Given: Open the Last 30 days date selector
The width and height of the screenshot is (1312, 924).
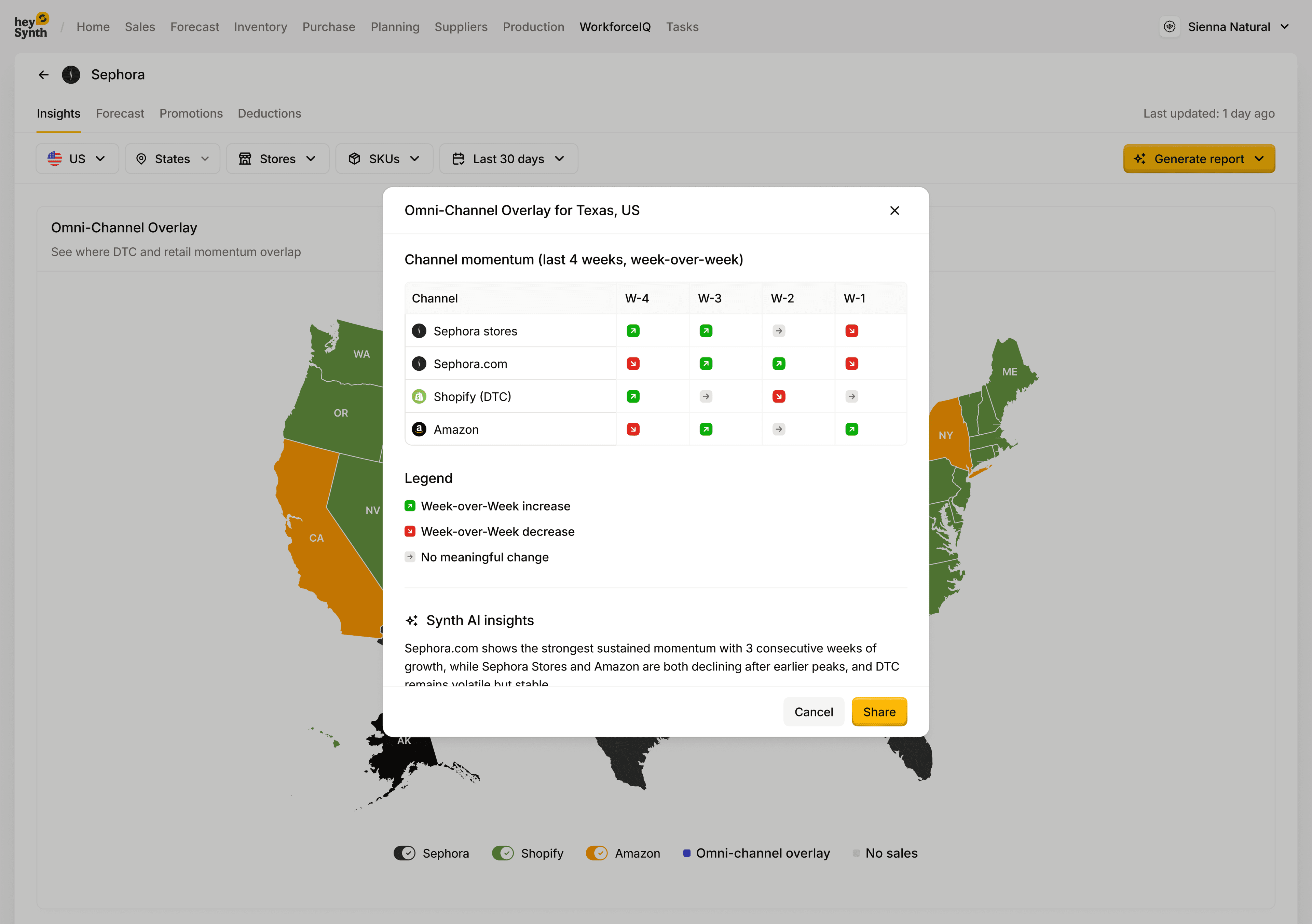Looking at the screenshot, I should coord(508,158).
